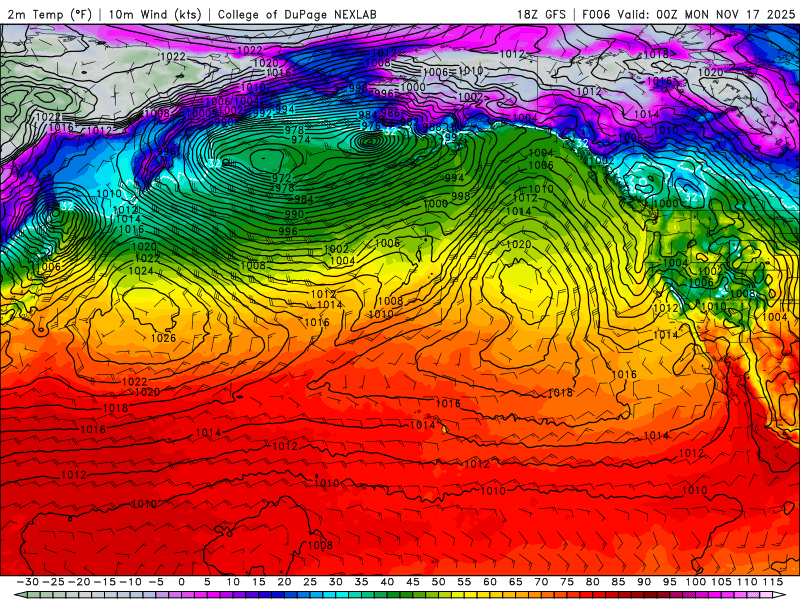Click the '60' value on the temperature scale
This screenshot has height=600, width=800.
point(490,582)
